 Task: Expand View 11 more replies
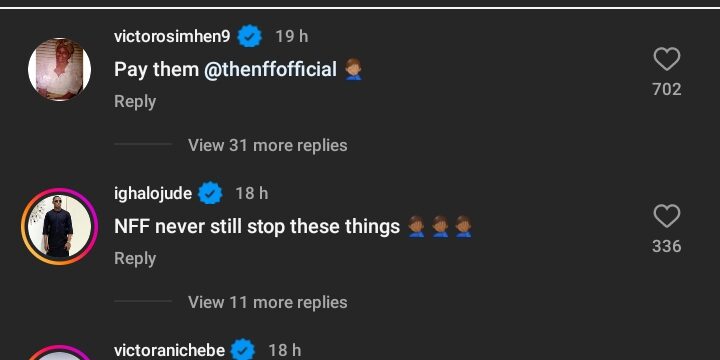click(267, 302)
